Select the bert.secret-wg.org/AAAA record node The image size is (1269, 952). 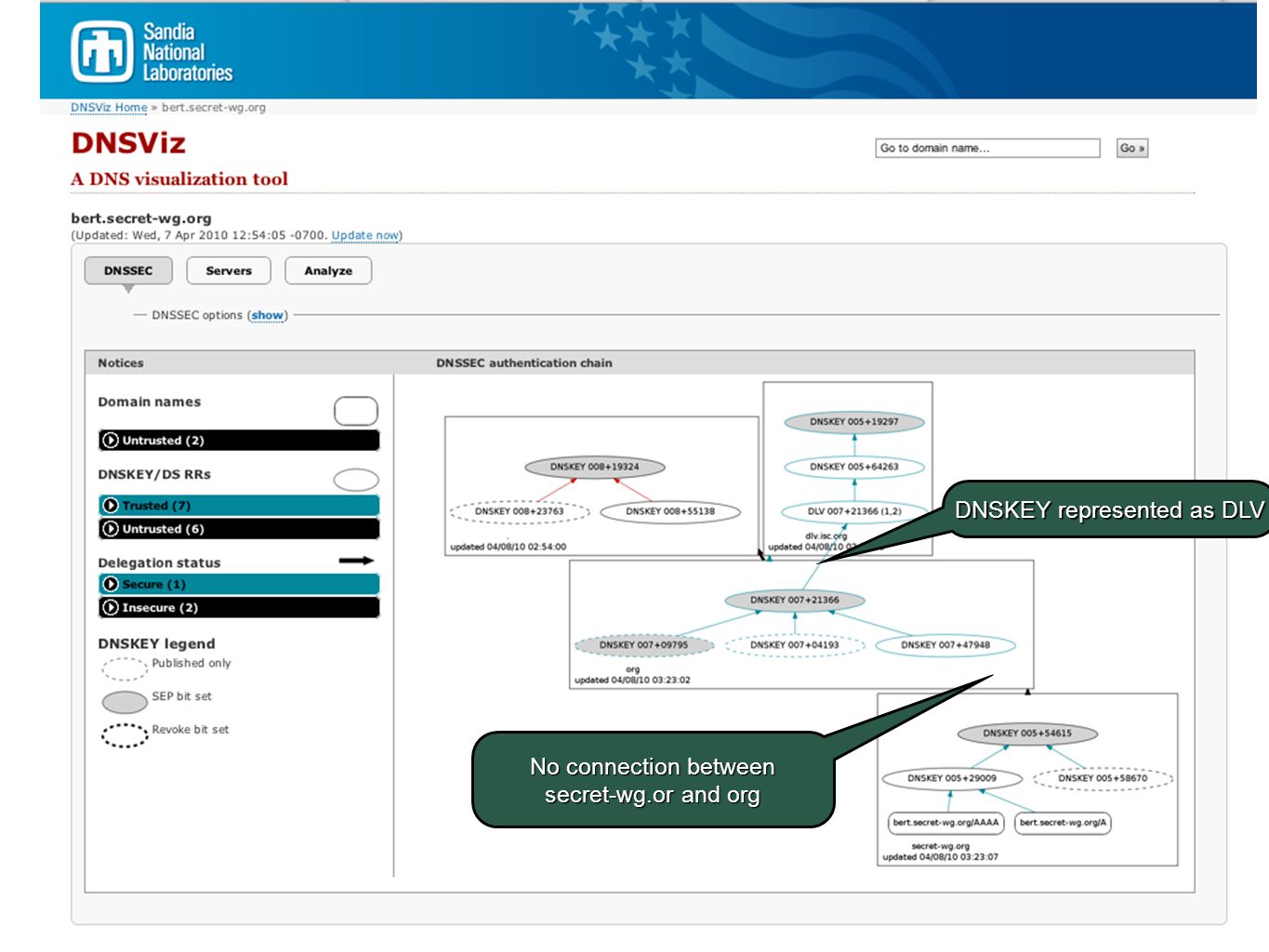tap(945, 823)
